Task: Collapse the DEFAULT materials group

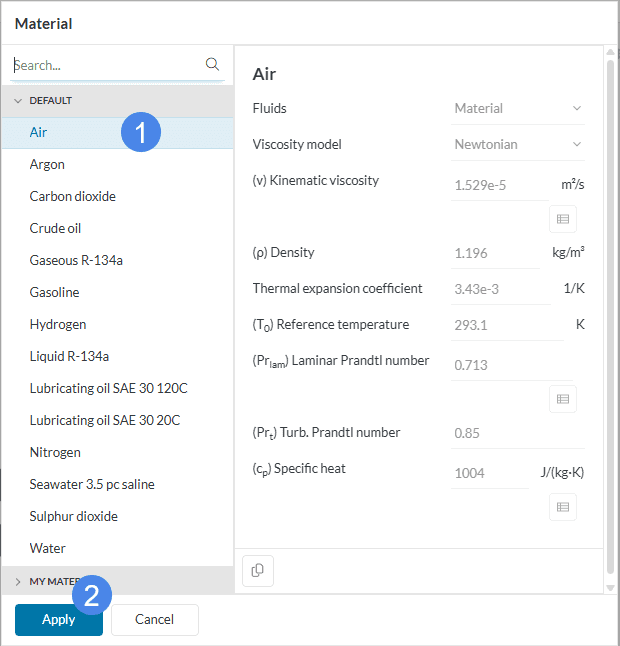Action: tap(18, 101)
